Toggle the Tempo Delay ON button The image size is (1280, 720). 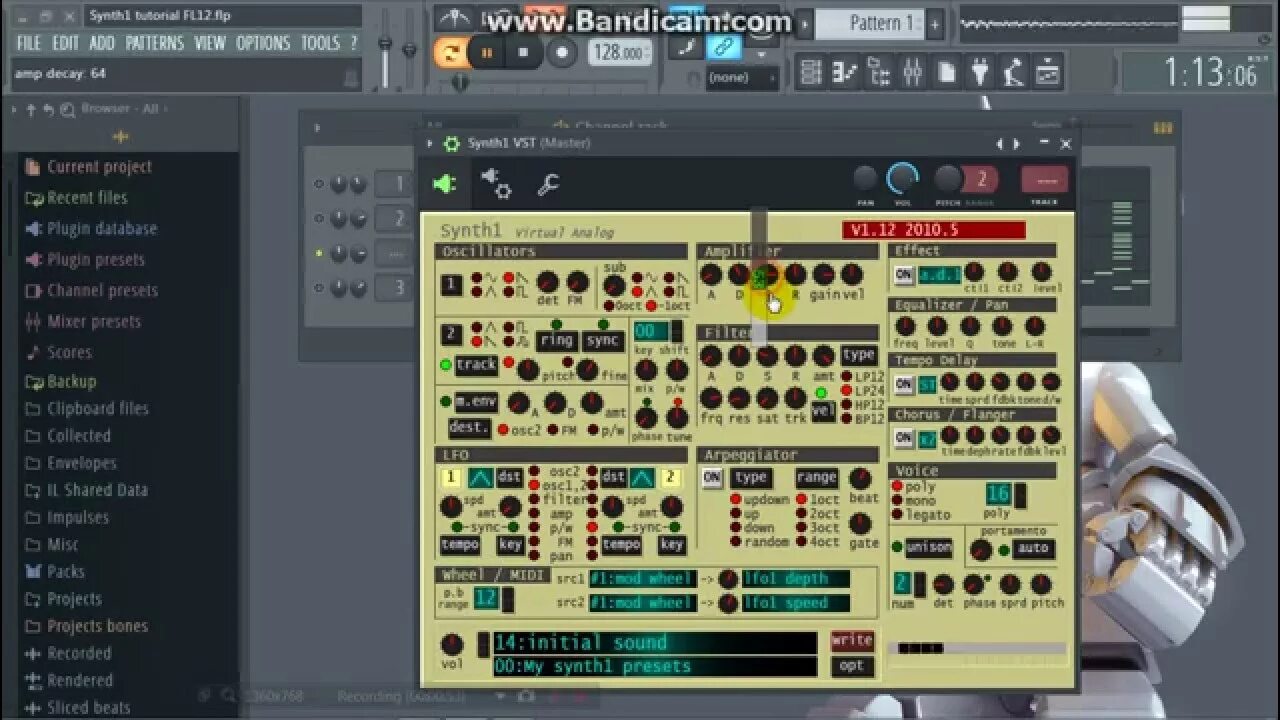point(904,384)
